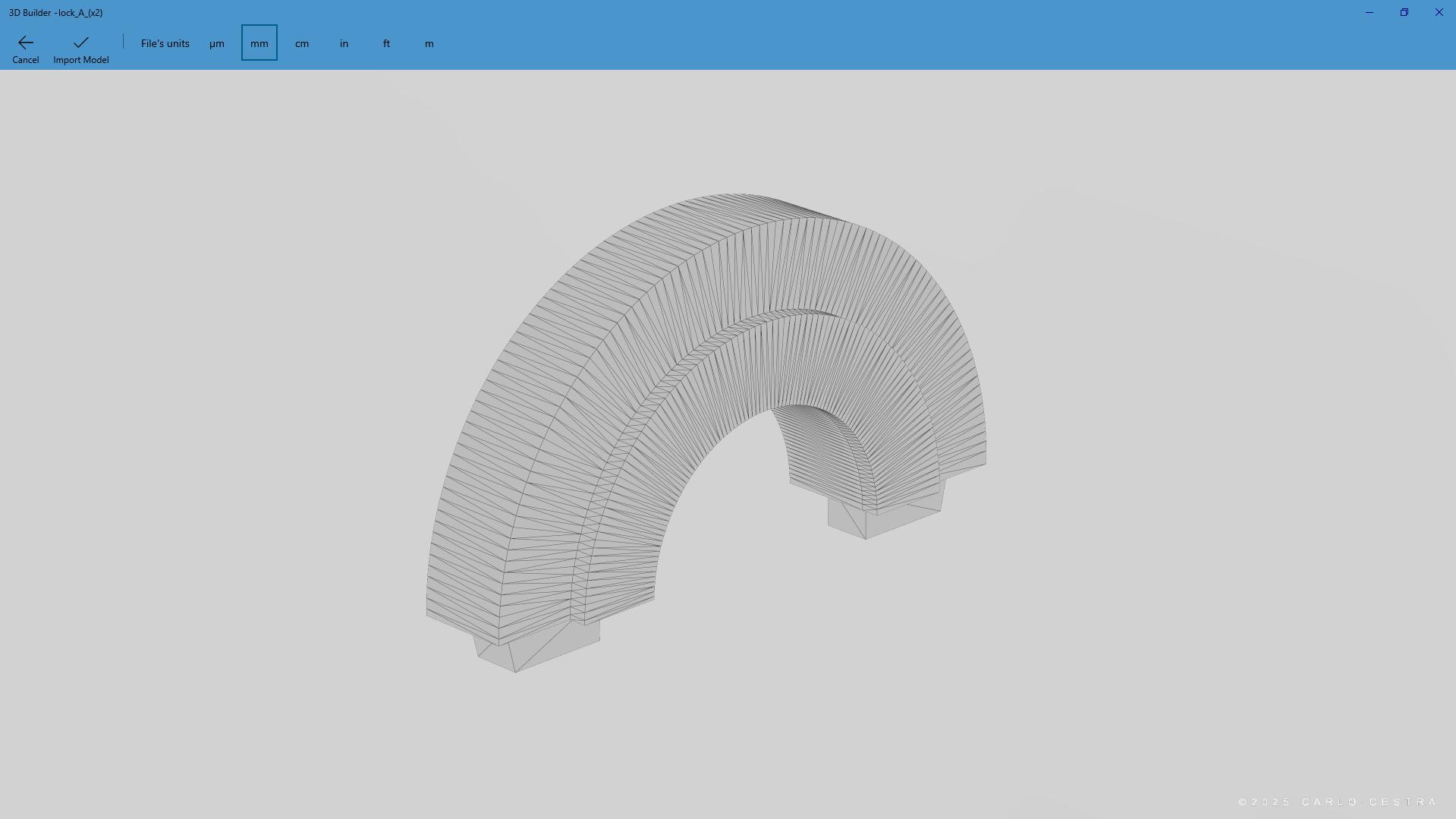
Task: Select the highlighted mm unit option
Action: click(x=259, y=43)
